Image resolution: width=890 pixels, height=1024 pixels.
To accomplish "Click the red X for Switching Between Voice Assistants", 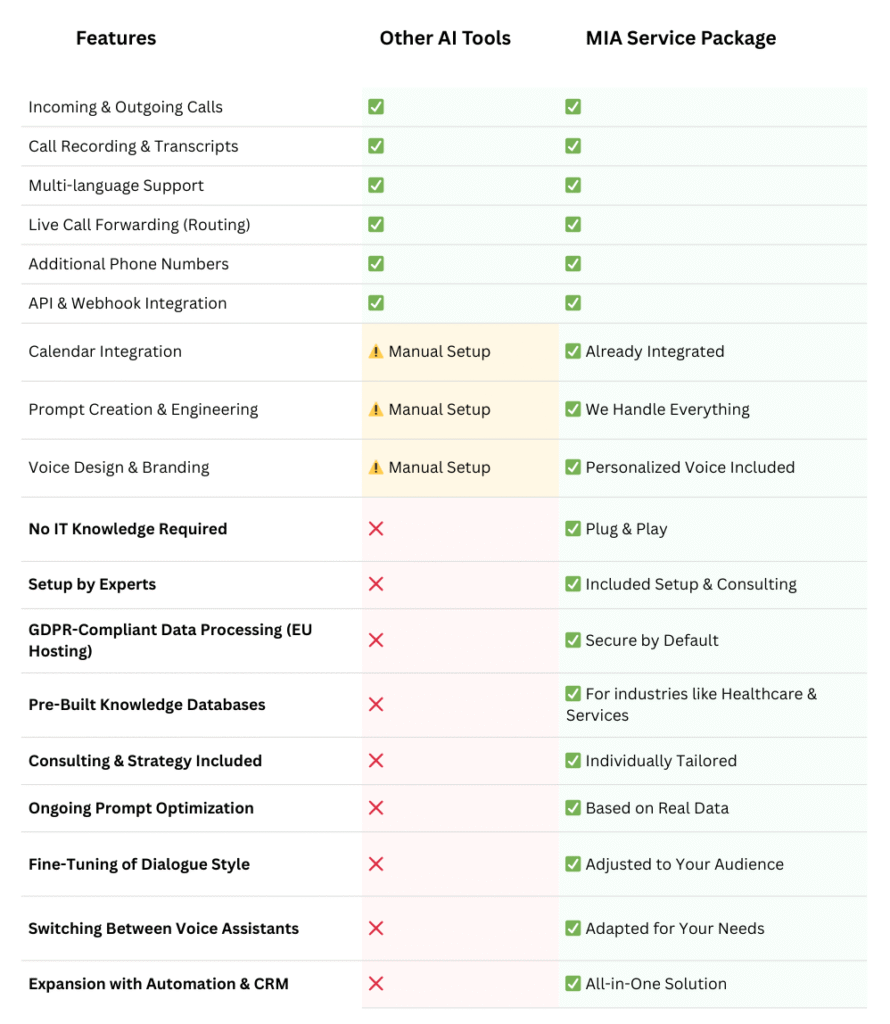I will coord(376,929).
